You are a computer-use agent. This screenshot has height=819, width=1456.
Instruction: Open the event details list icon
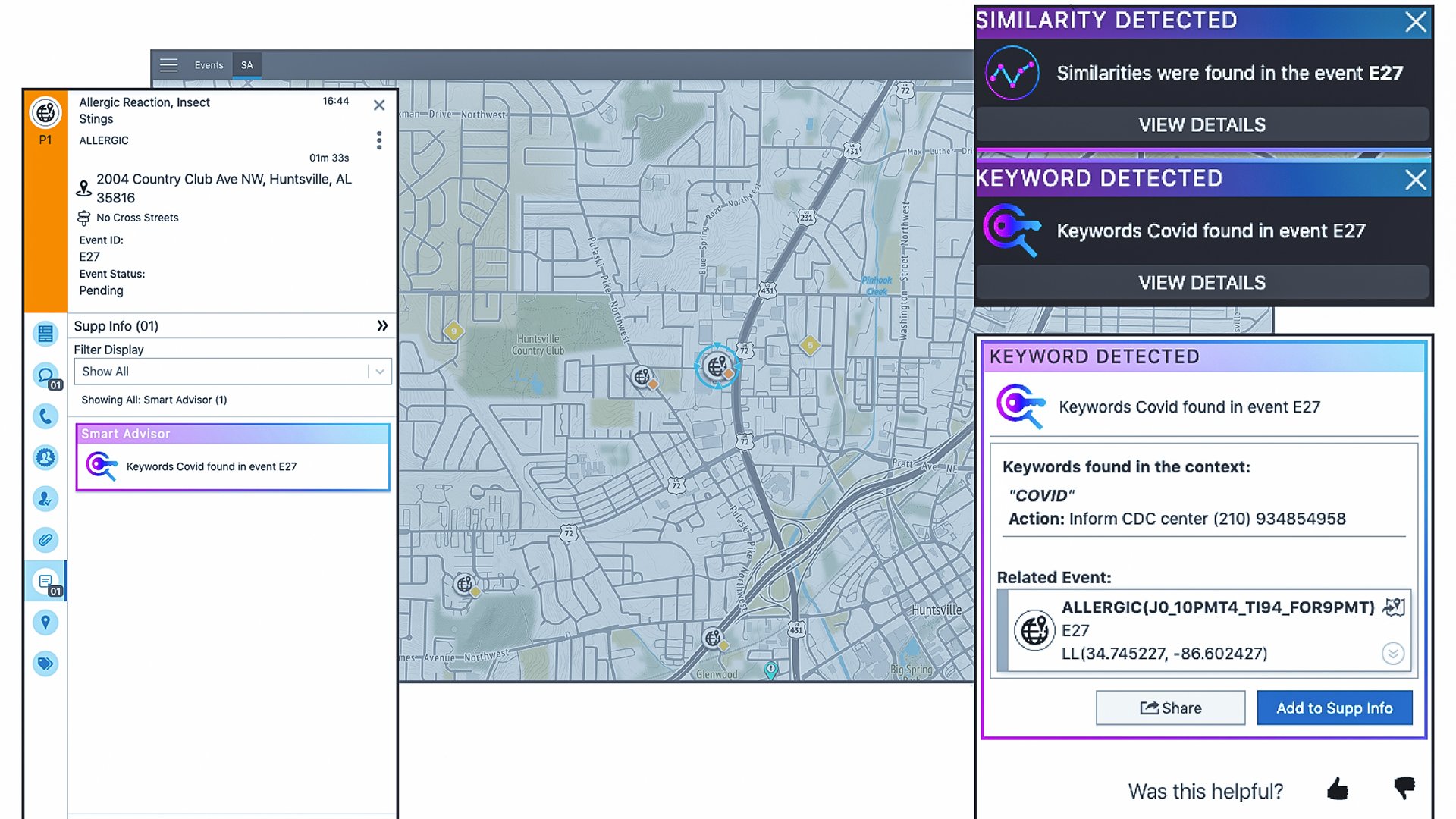click(x=45, y=334)
